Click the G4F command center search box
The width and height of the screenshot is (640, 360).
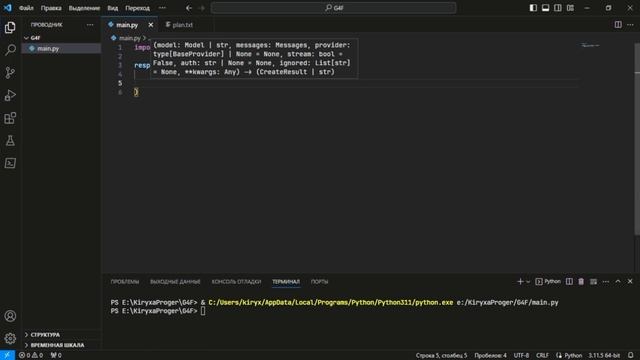pyautogui.click(x=333, y=8)
